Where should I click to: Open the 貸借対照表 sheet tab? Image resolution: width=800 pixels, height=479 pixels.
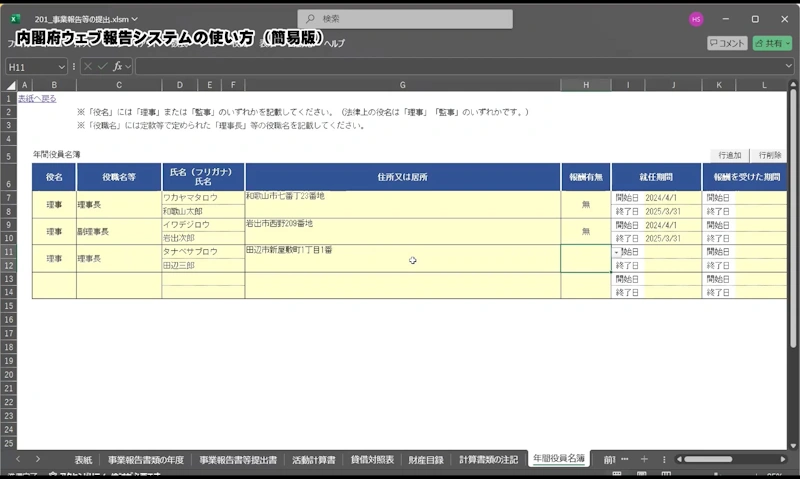coord(371,459)
